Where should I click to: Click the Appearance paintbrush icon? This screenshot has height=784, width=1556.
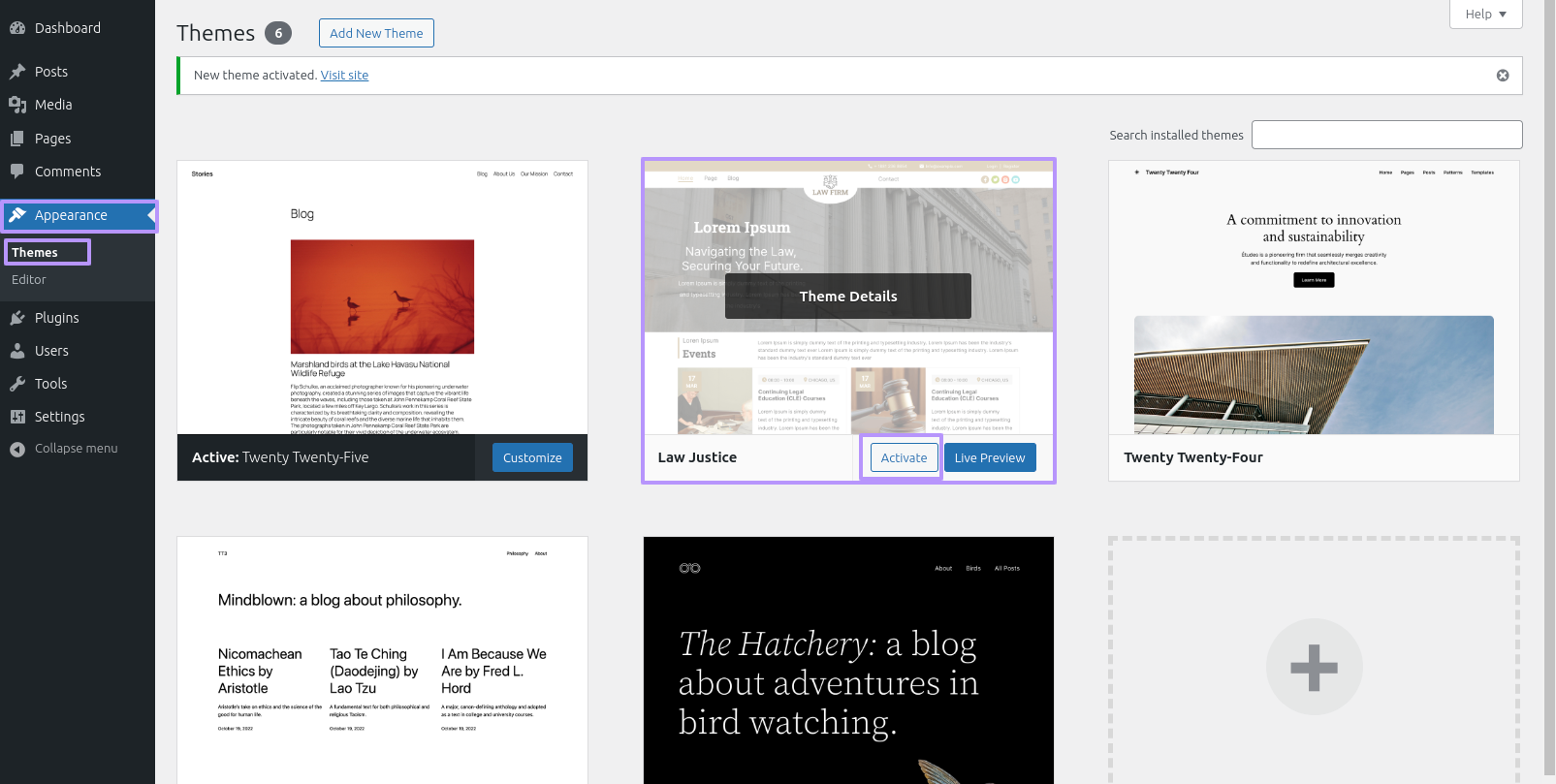[x=17, y=215]
